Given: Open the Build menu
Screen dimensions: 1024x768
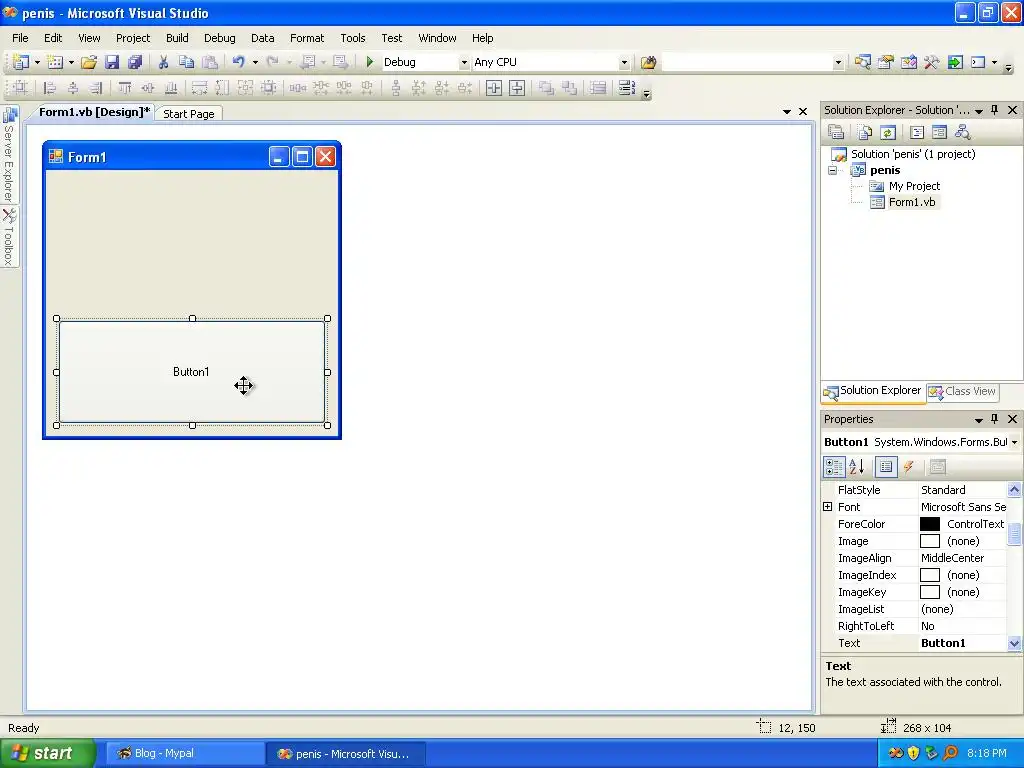Looking at the screenshot, I should 177,38.
